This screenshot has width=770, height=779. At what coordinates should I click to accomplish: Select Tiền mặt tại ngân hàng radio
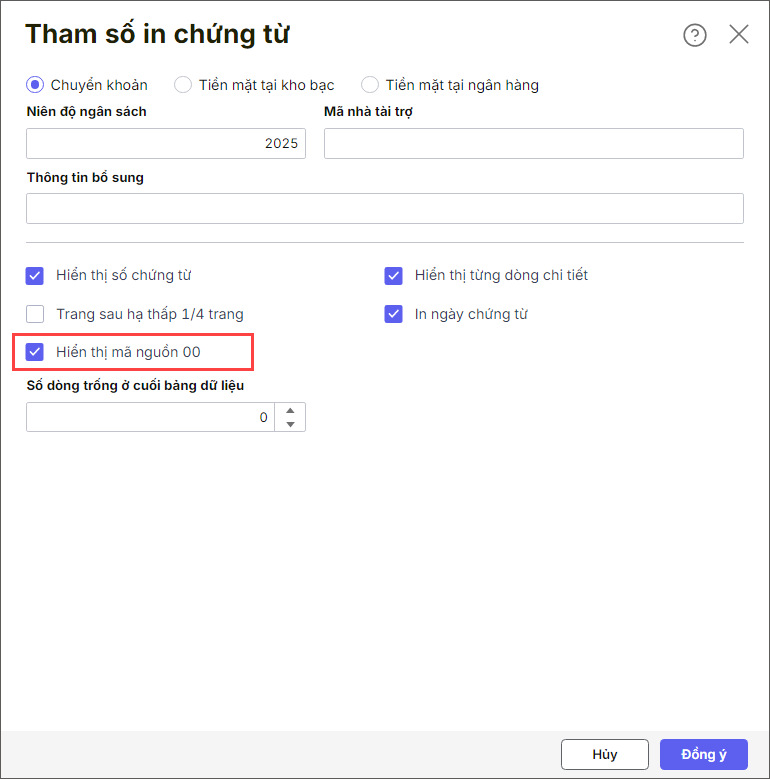(x=370, y=85)
